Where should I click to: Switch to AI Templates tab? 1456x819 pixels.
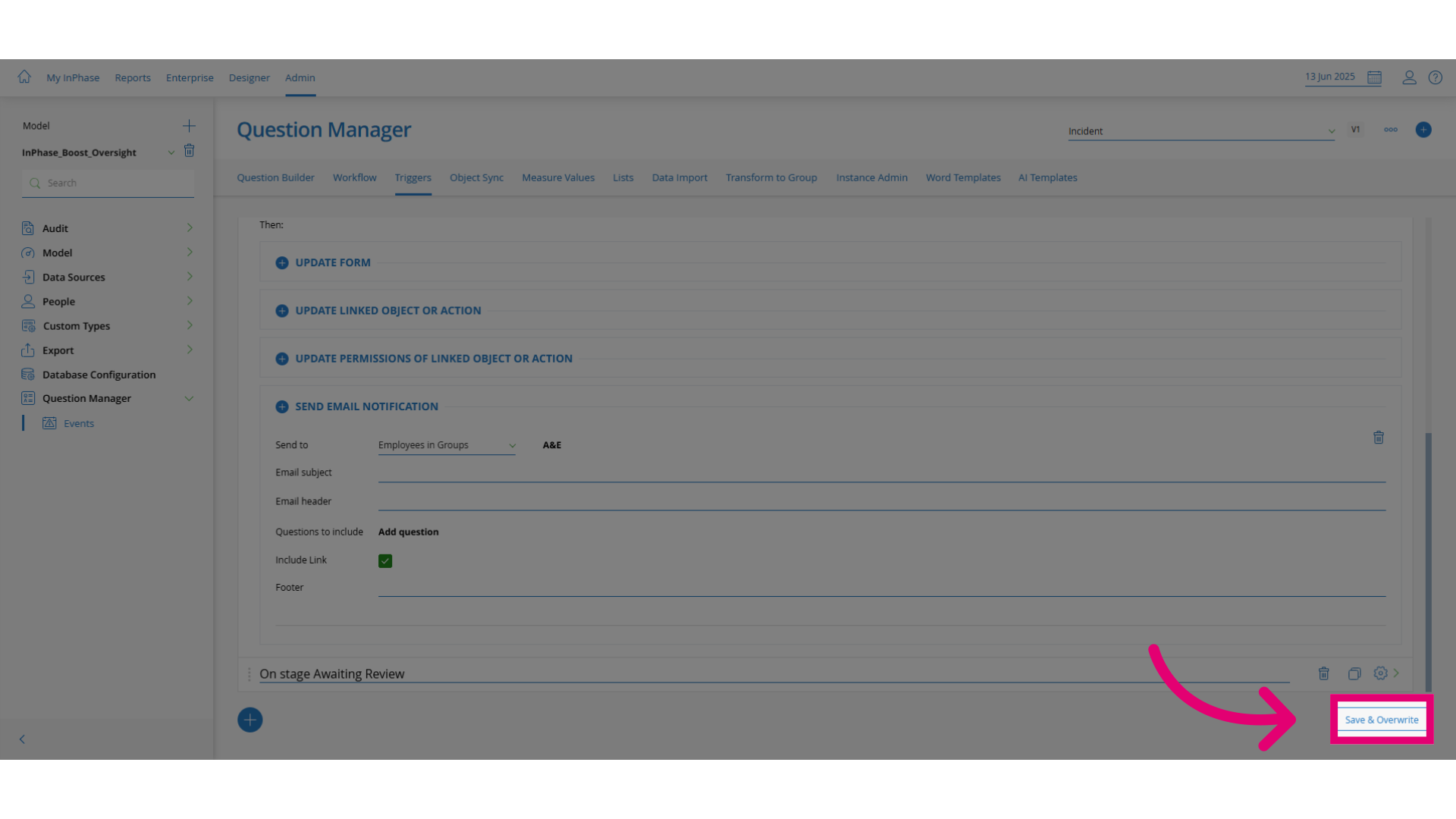[x=1048, y=177]
